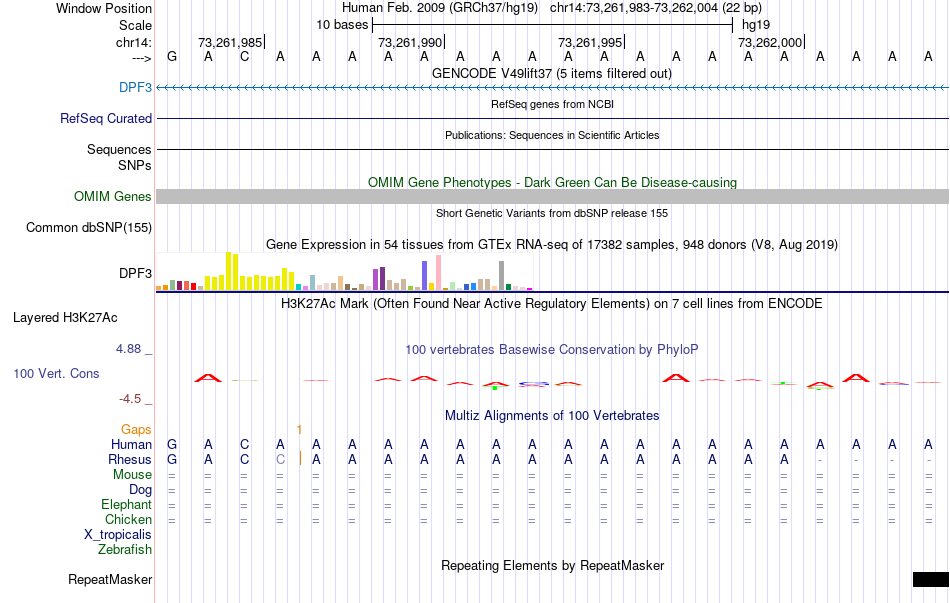The image size is (950, 603).
Task: Click Multiz Alignments of 100 Vertebrates title
Action: [x=552, y=415]
